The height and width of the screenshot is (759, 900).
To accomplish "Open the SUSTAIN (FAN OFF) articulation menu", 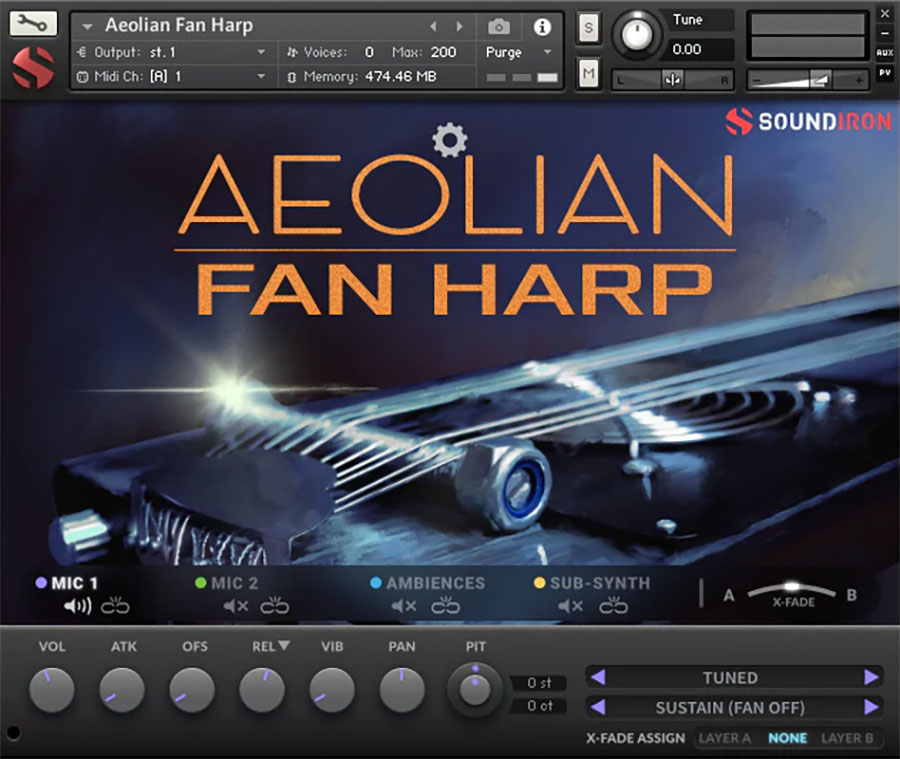I will [x=730, y=707].
